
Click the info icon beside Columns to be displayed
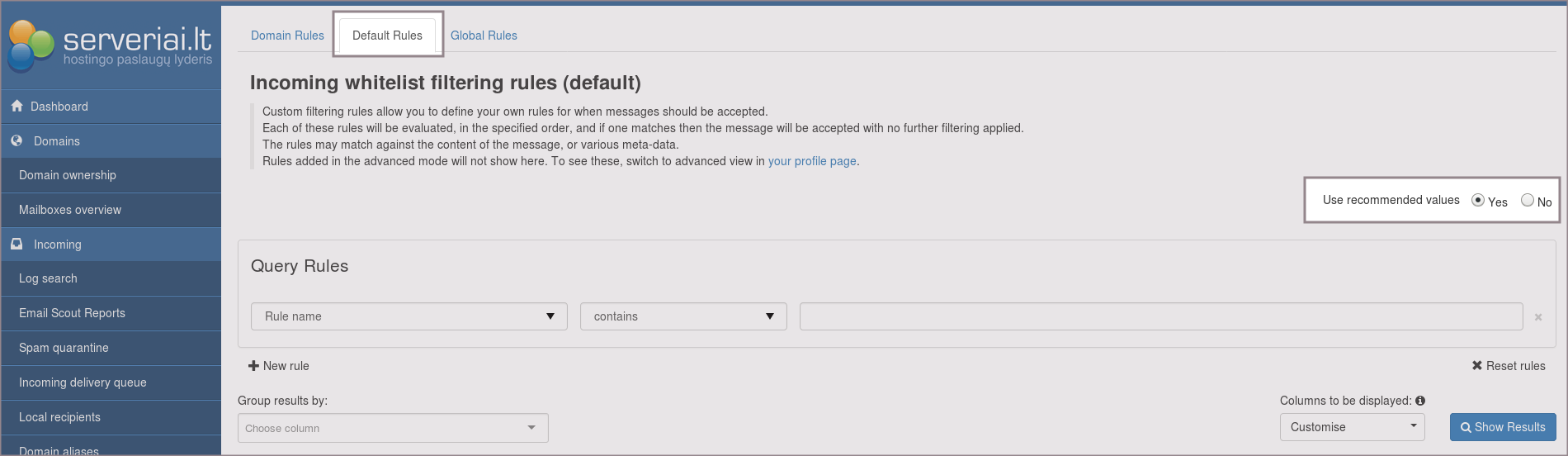tap(1420, 401)
